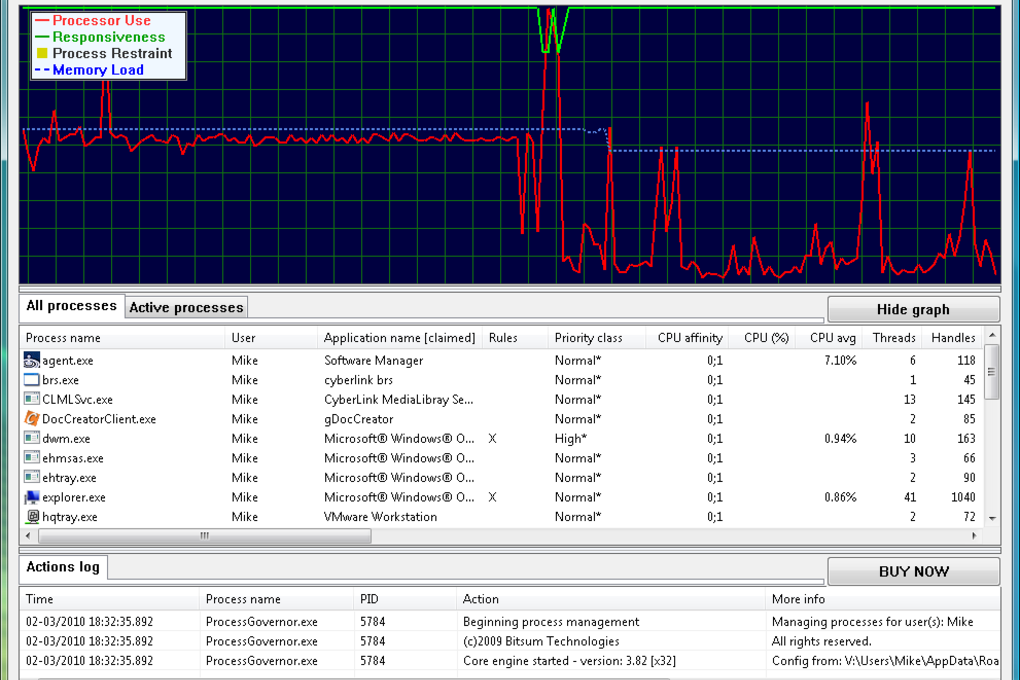Click the ehmsas.exe process icon
This screenshot has width=1020, height=680.
[31, 457]
